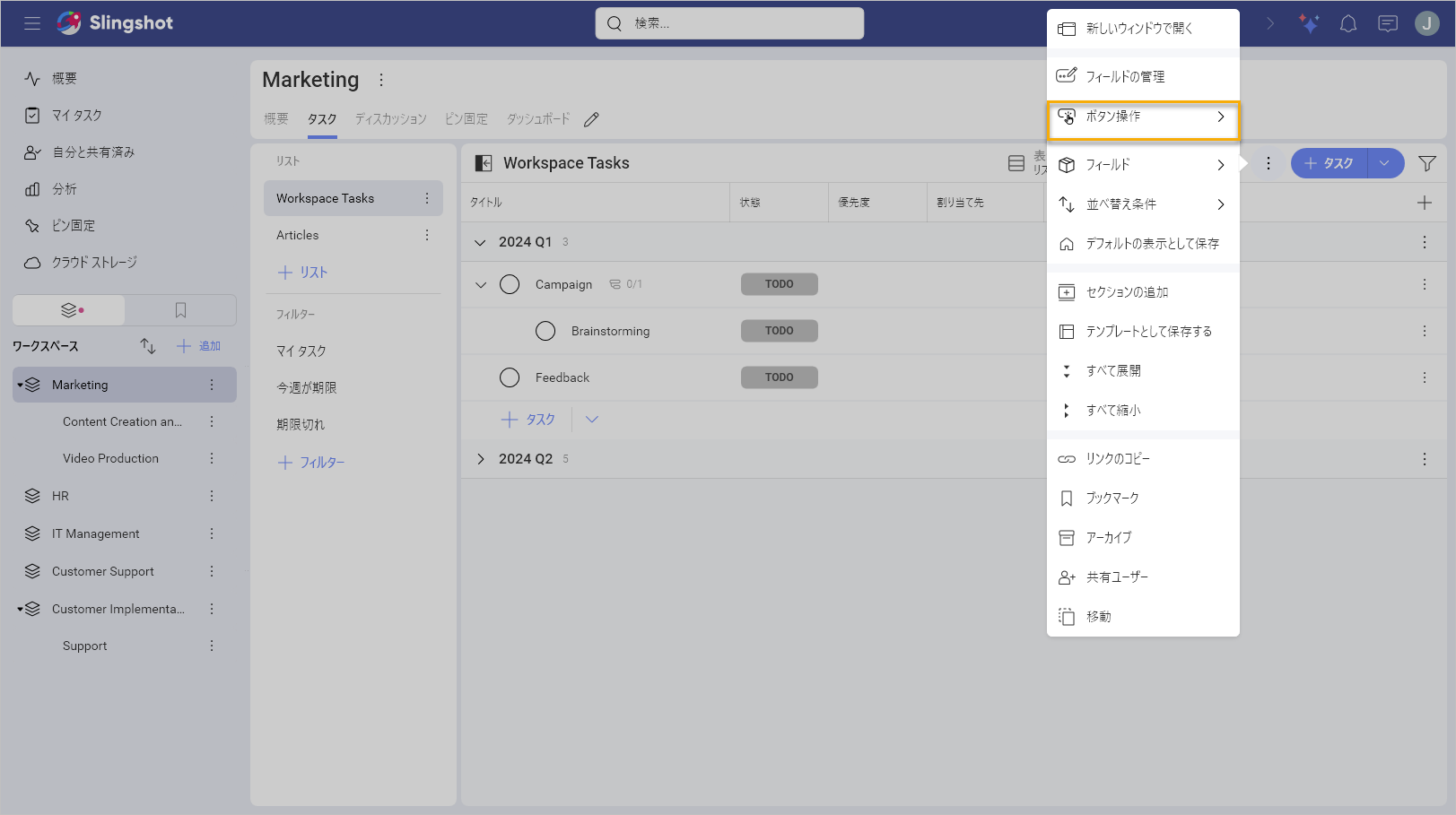Mark the Feedback task complete
This screenshot has height=815, width=1456.
point(510,377)
